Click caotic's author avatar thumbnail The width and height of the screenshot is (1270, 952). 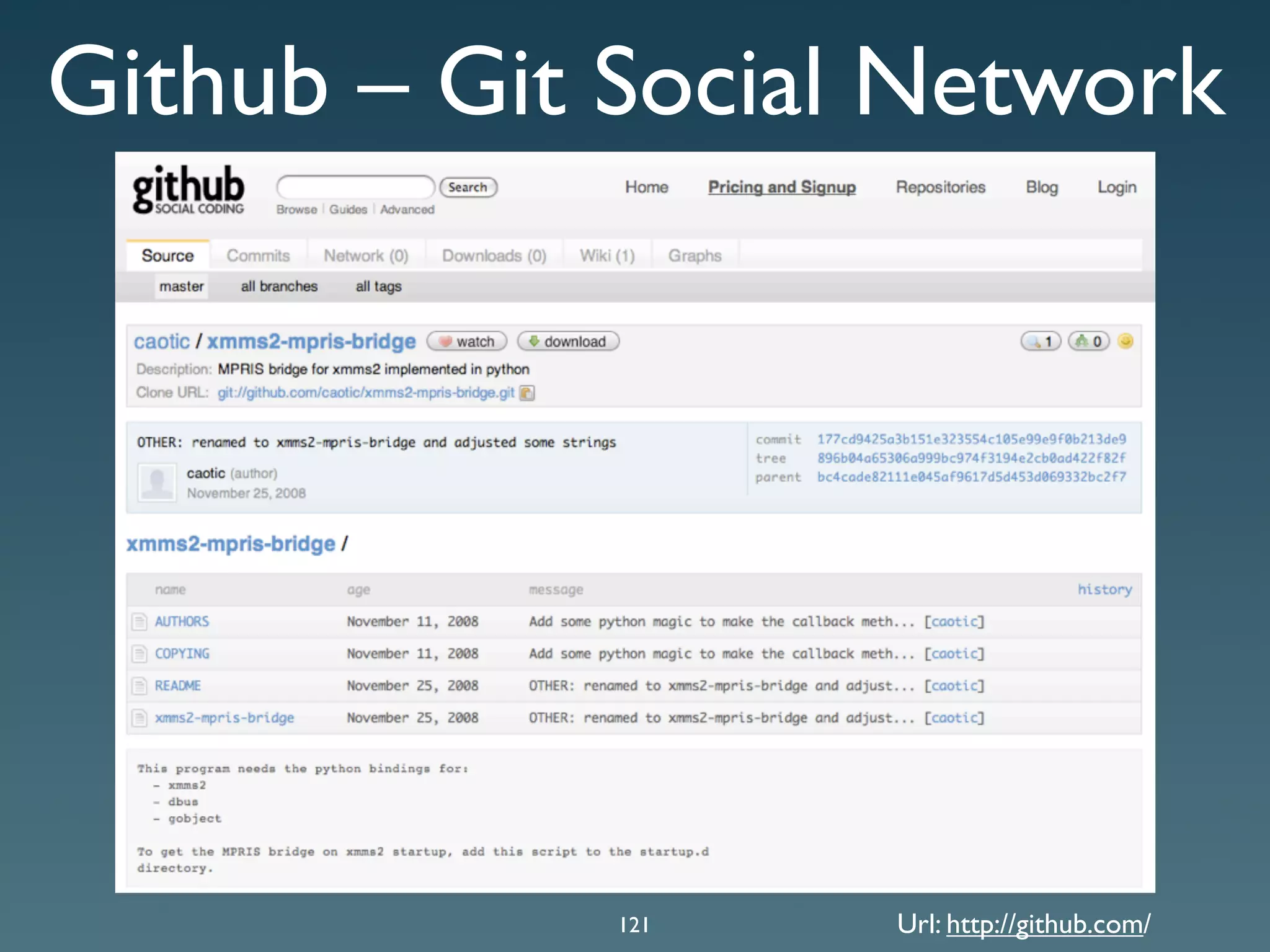[157, 483]
